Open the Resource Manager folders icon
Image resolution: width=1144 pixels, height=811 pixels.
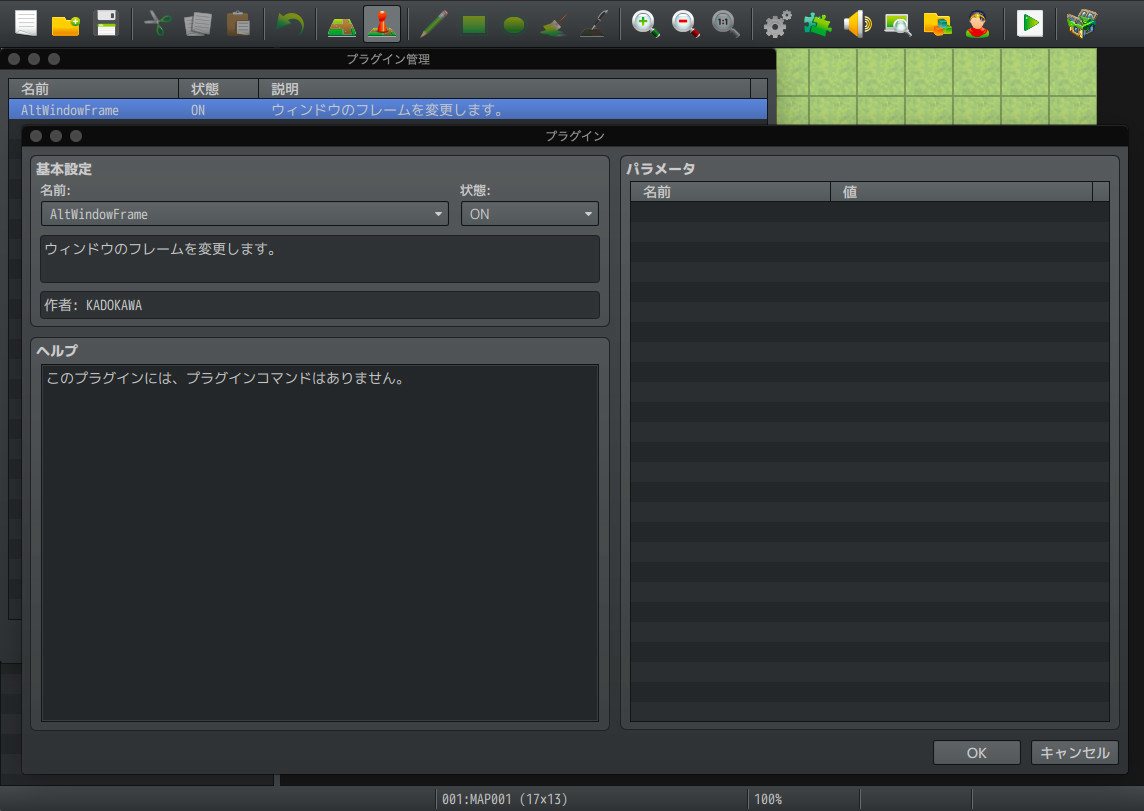[x=936, y=22]
